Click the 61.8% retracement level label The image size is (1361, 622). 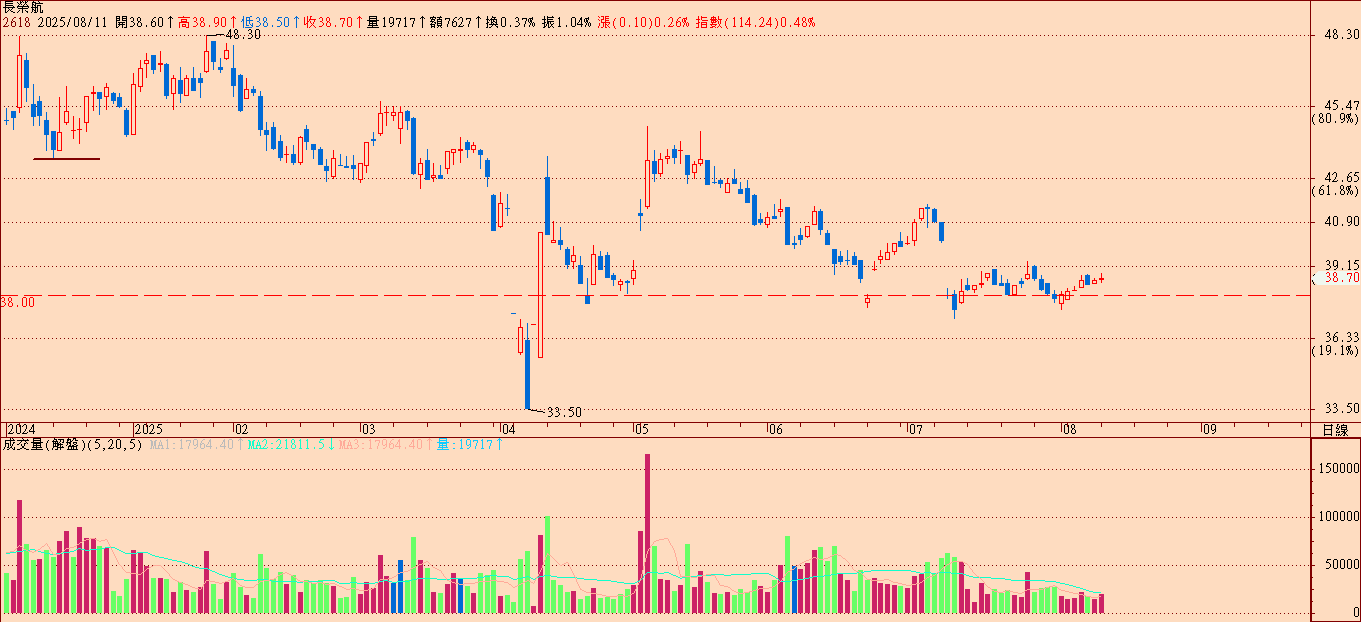tap(1334, 190)
